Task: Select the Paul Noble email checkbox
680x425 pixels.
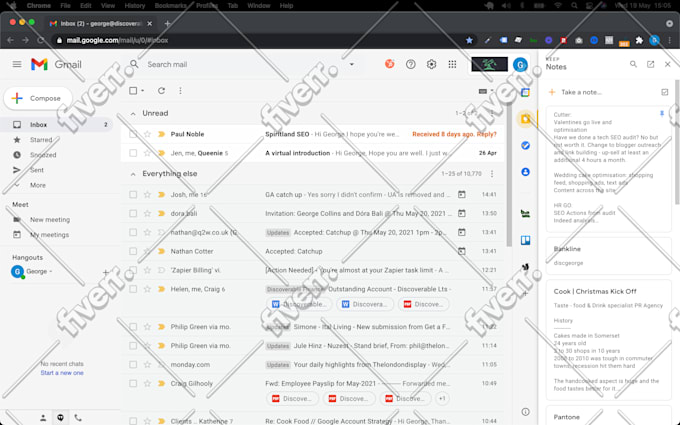Action: click(133, 134)
